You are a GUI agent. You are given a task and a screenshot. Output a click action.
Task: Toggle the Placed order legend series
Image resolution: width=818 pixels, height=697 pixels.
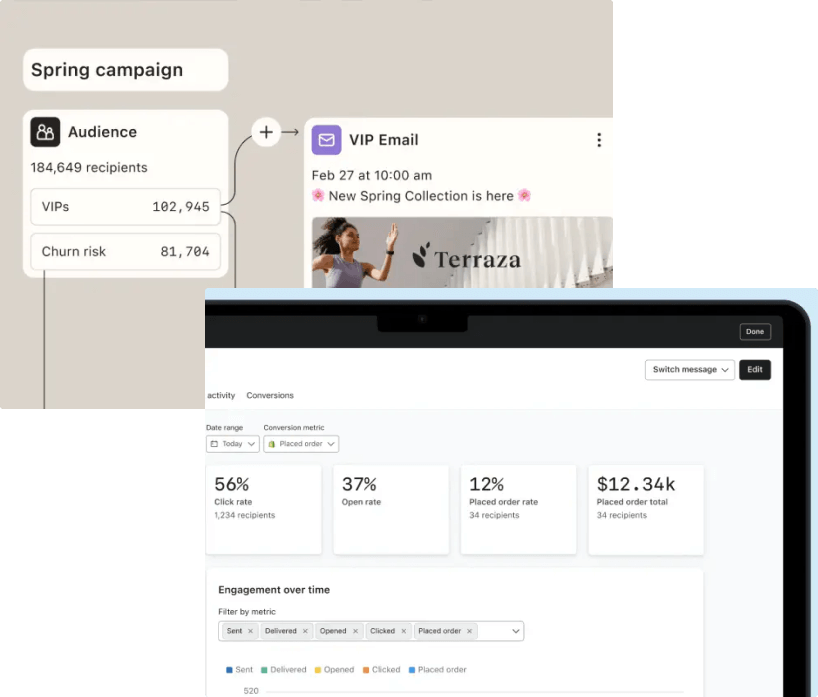click(x=437, y=670)
